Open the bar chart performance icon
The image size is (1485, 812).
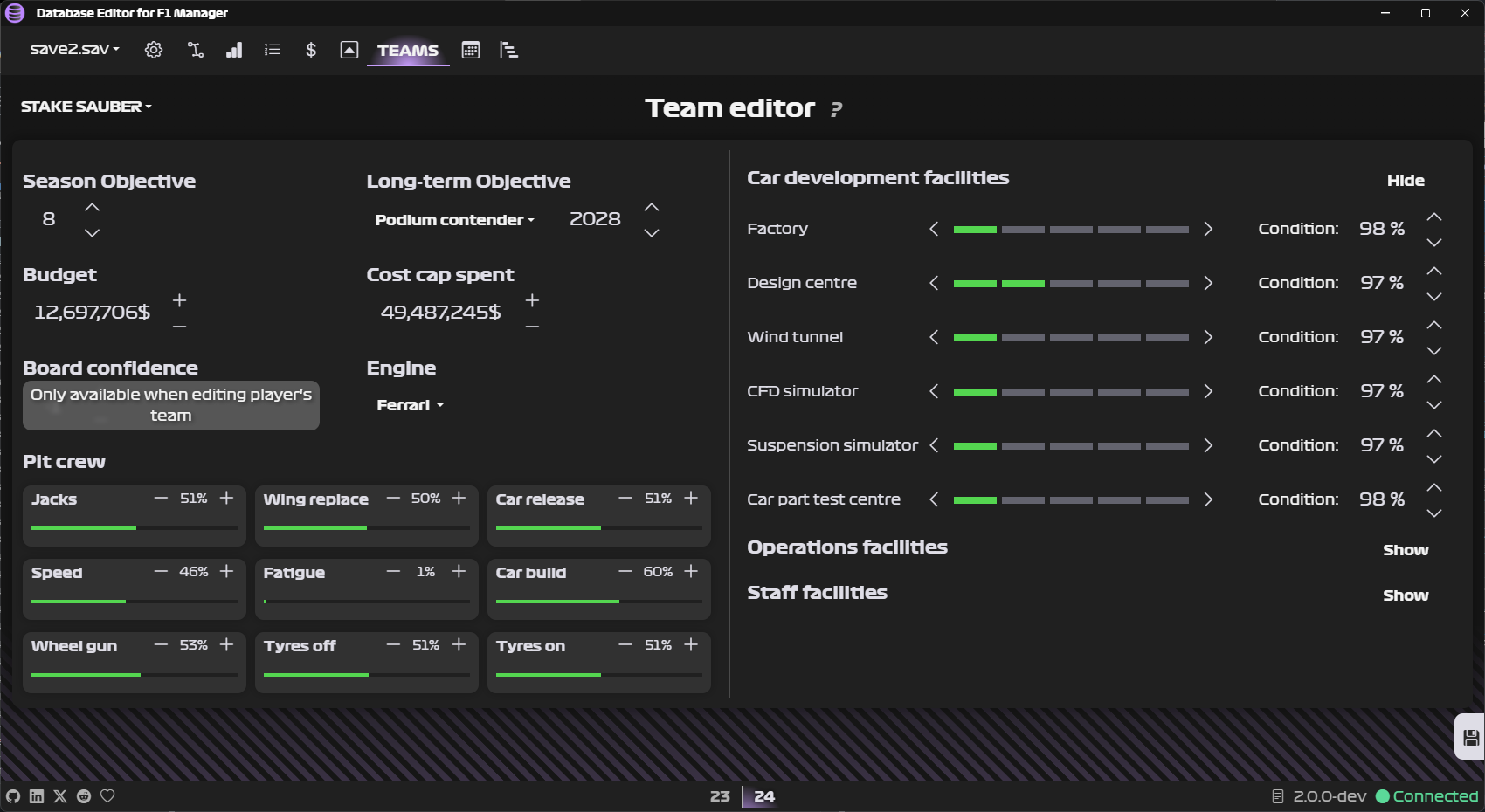(234, 50)
